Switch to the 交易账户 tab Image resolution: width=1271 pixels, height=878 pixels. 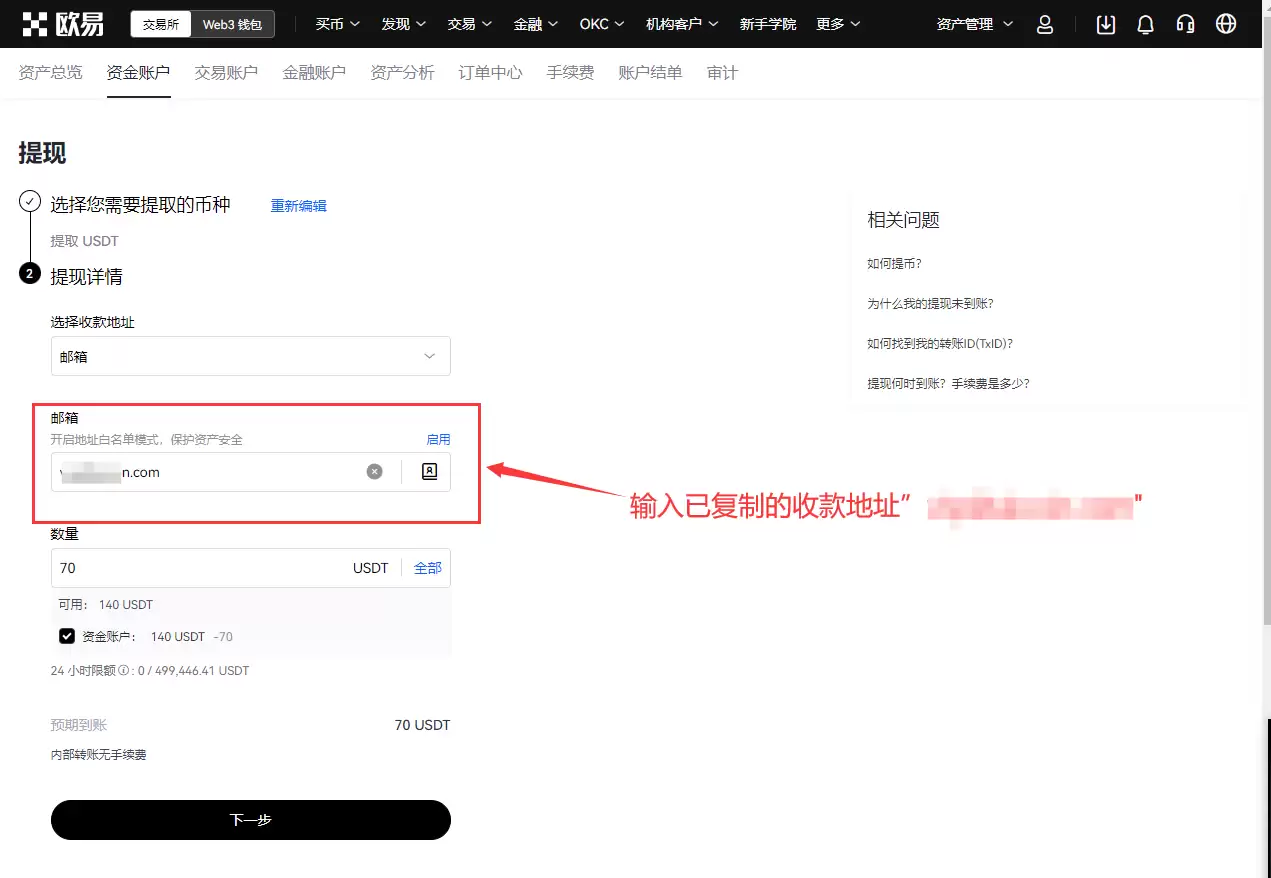[x=225, y=72]
